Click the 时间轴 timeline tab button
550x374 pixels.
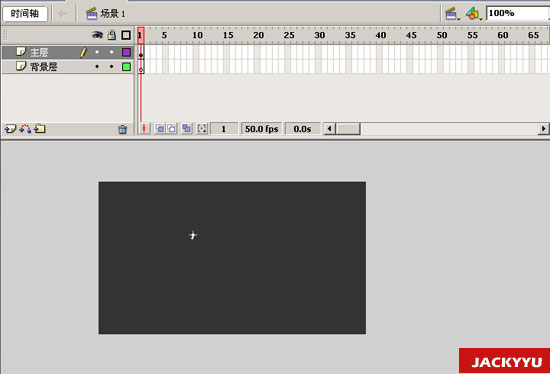tap(25, 14)
